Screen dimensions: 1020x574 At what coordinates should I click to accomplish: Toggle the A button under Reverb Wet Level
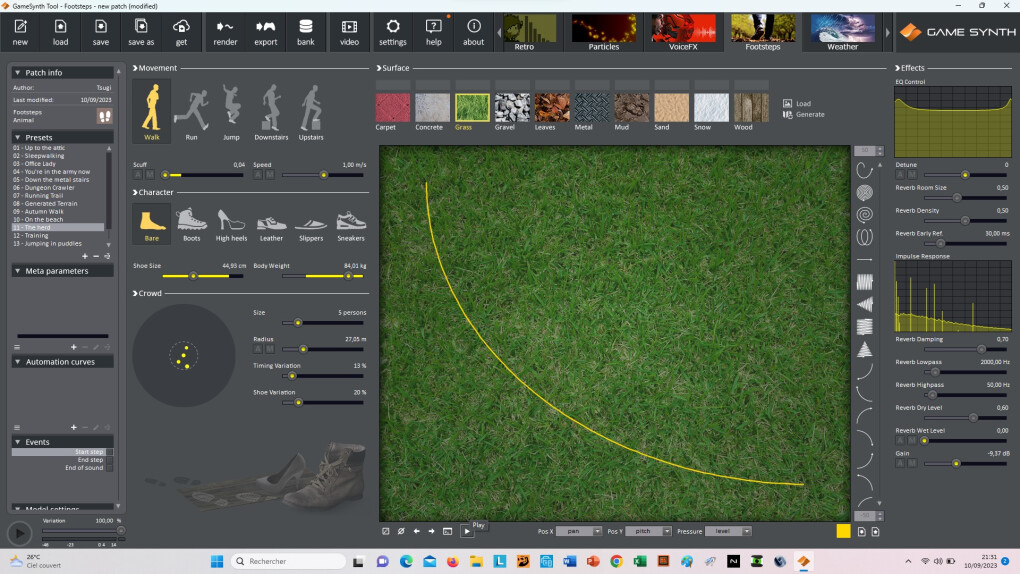coord(900,440)
